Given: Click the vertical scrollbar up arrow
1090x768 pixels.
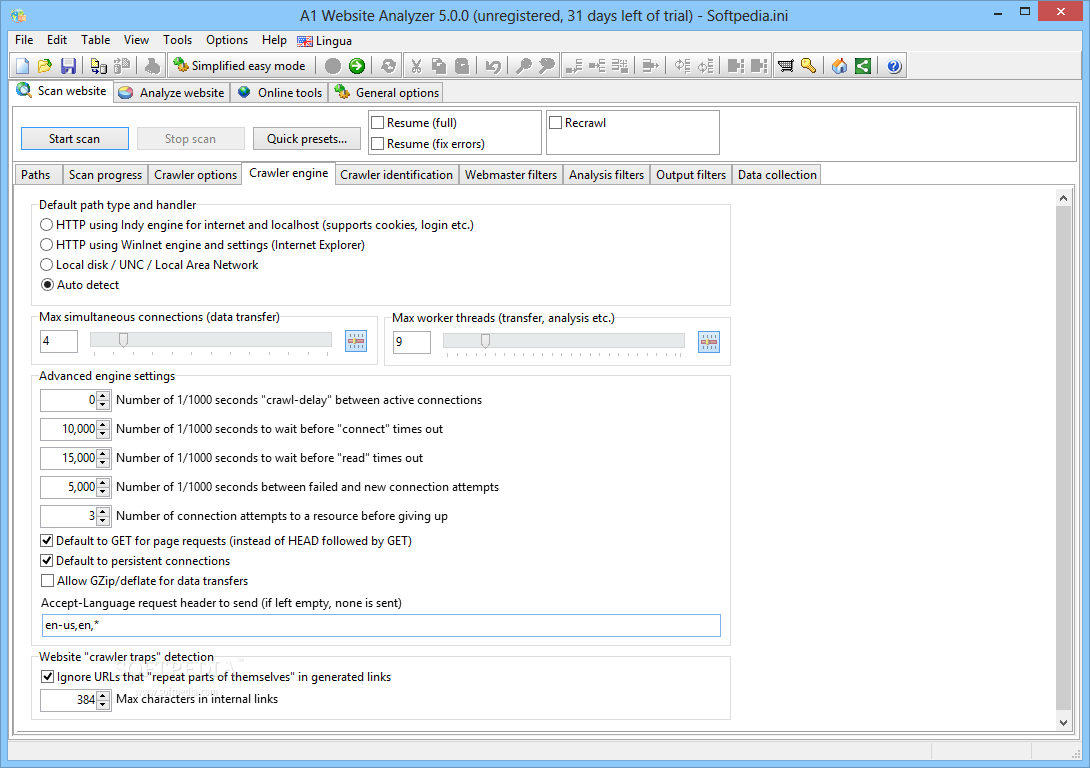Looking at the screenshot, I should tap(1064, 198).
